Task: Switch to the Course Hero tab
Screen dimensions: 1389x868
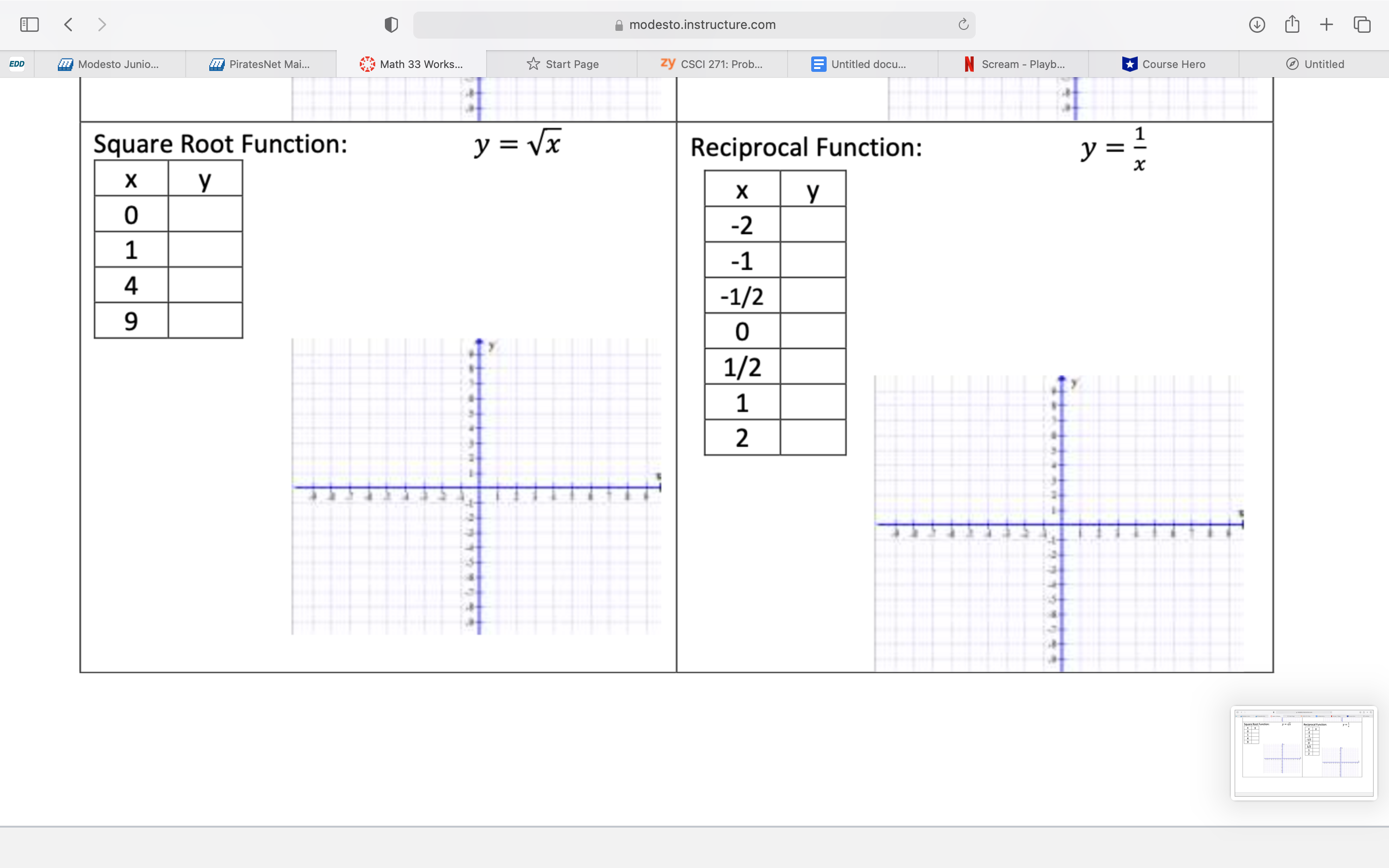Action: pyautogui.click(x=1163, y=64)
